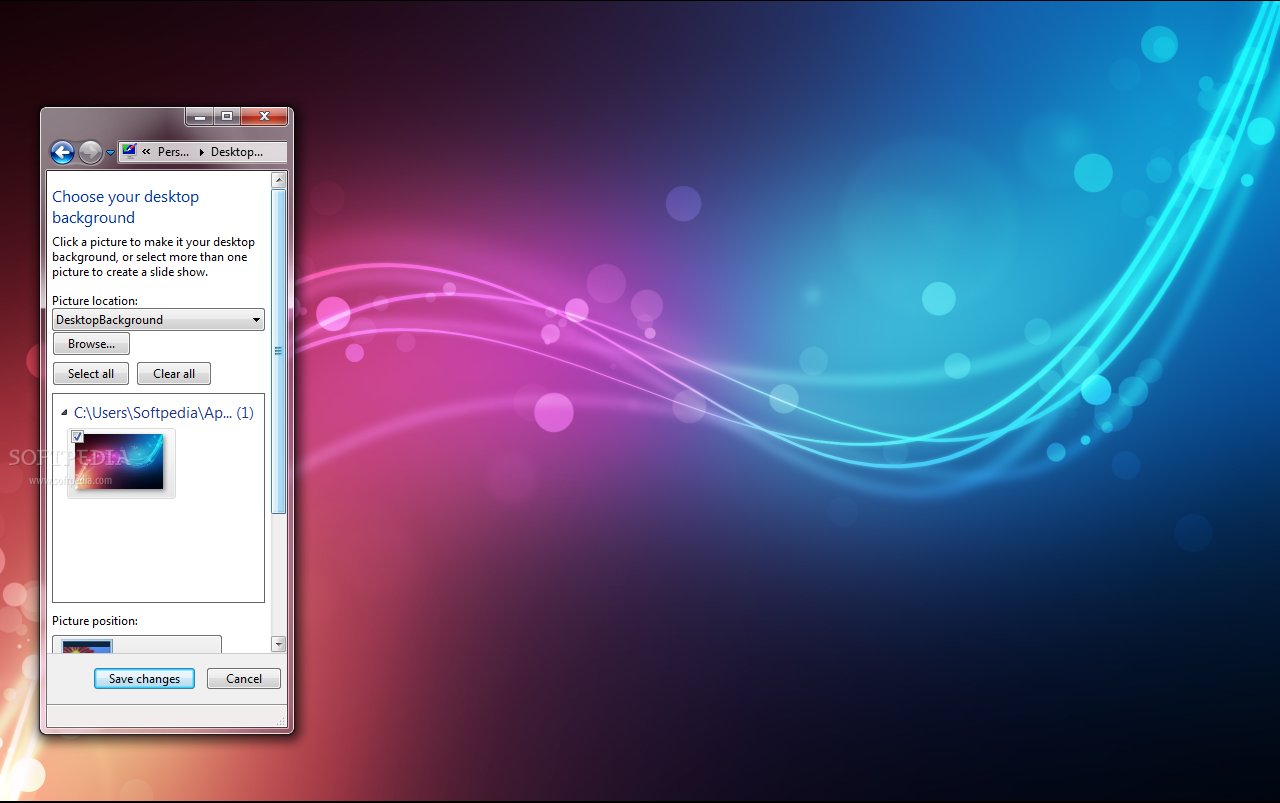This screenshot has height=803, width=1280.
Task: Minimize the Desktop Background window
Action: (200, 117)
